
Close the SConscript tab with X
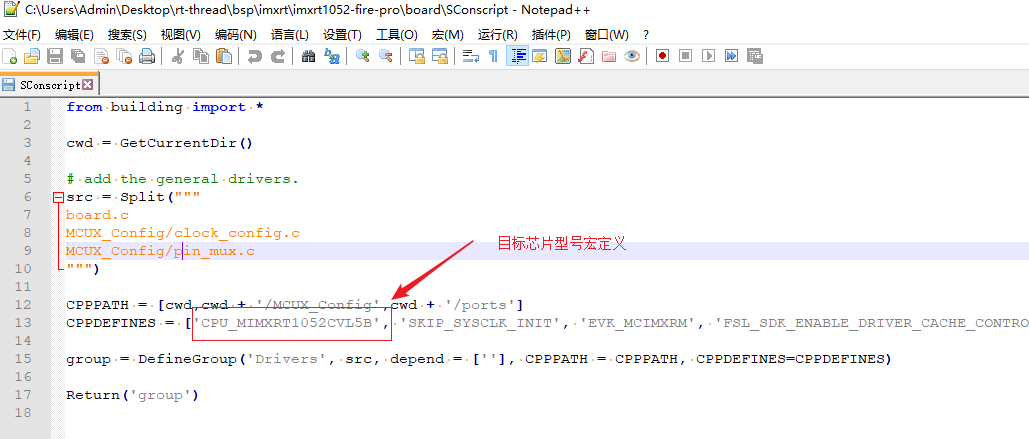tap(87, 85)
